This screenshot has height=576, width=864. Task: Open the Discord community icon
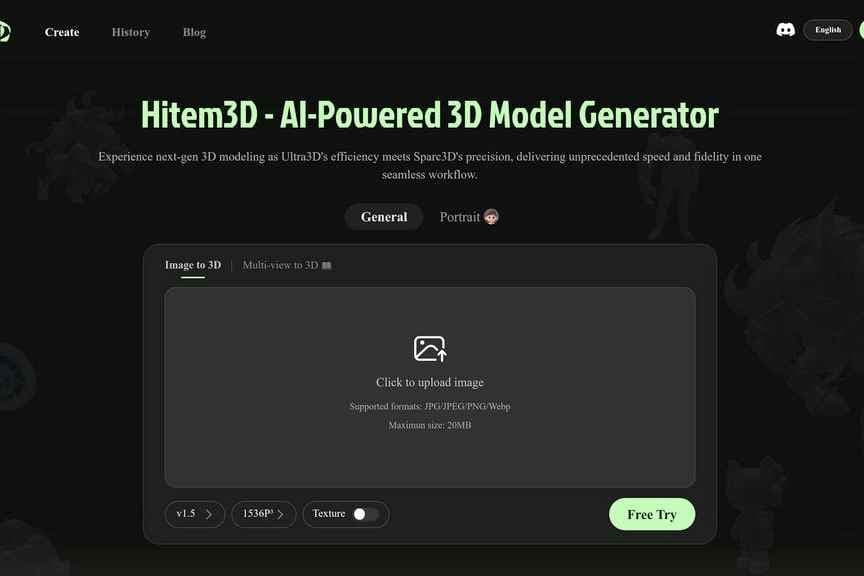[786, 29]
